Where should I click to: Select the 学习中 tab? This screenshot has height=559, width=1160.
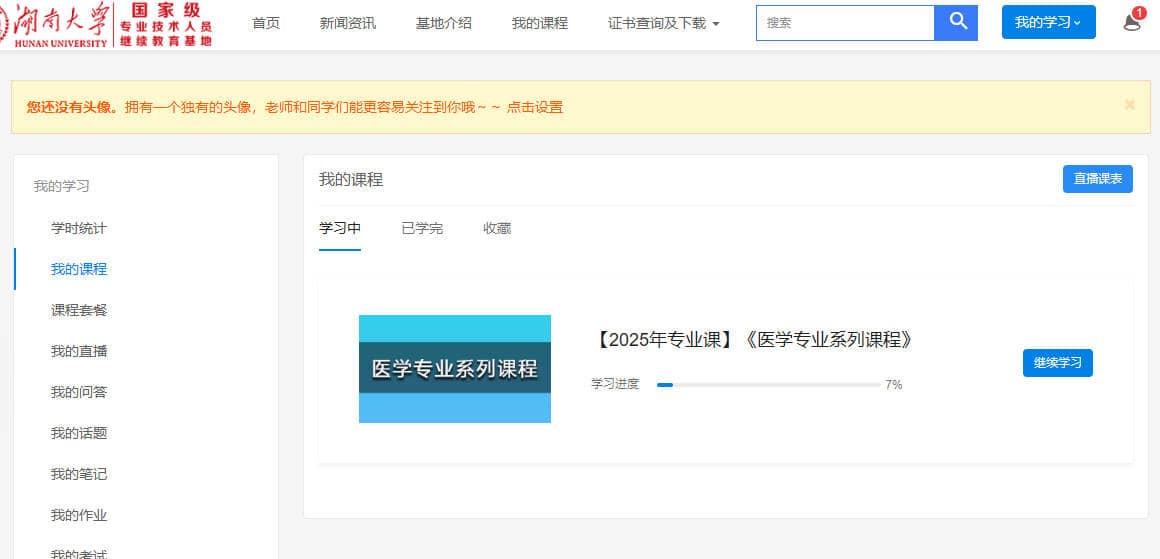click(x=340, y=229)
